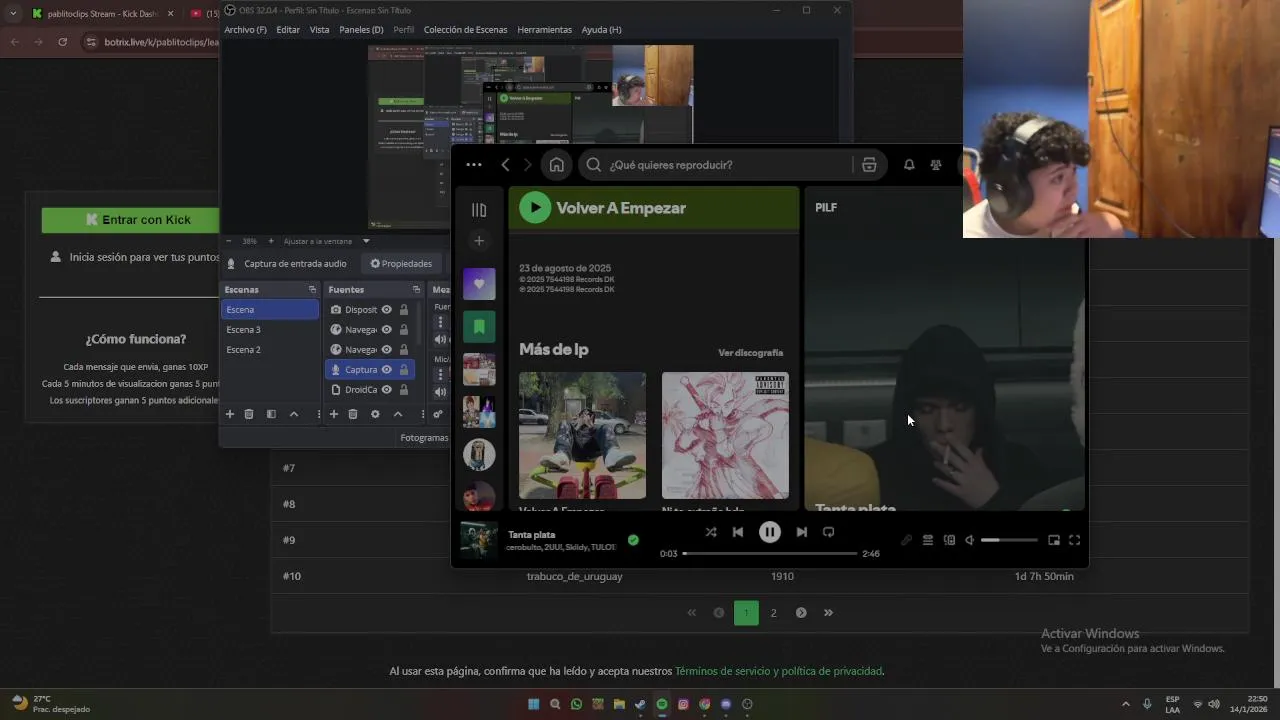Screen dimensions: 1280x720
Task: Move source up in OBS Fuentes panel
Action: tap(397, 414)
